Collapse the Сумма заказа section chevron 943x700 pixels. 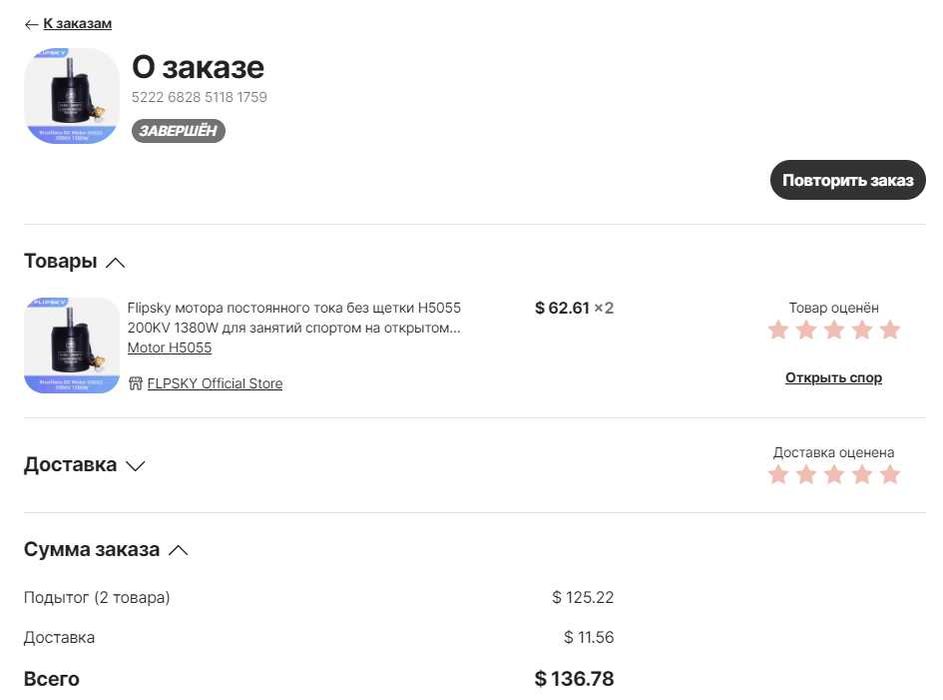point(178,550)
